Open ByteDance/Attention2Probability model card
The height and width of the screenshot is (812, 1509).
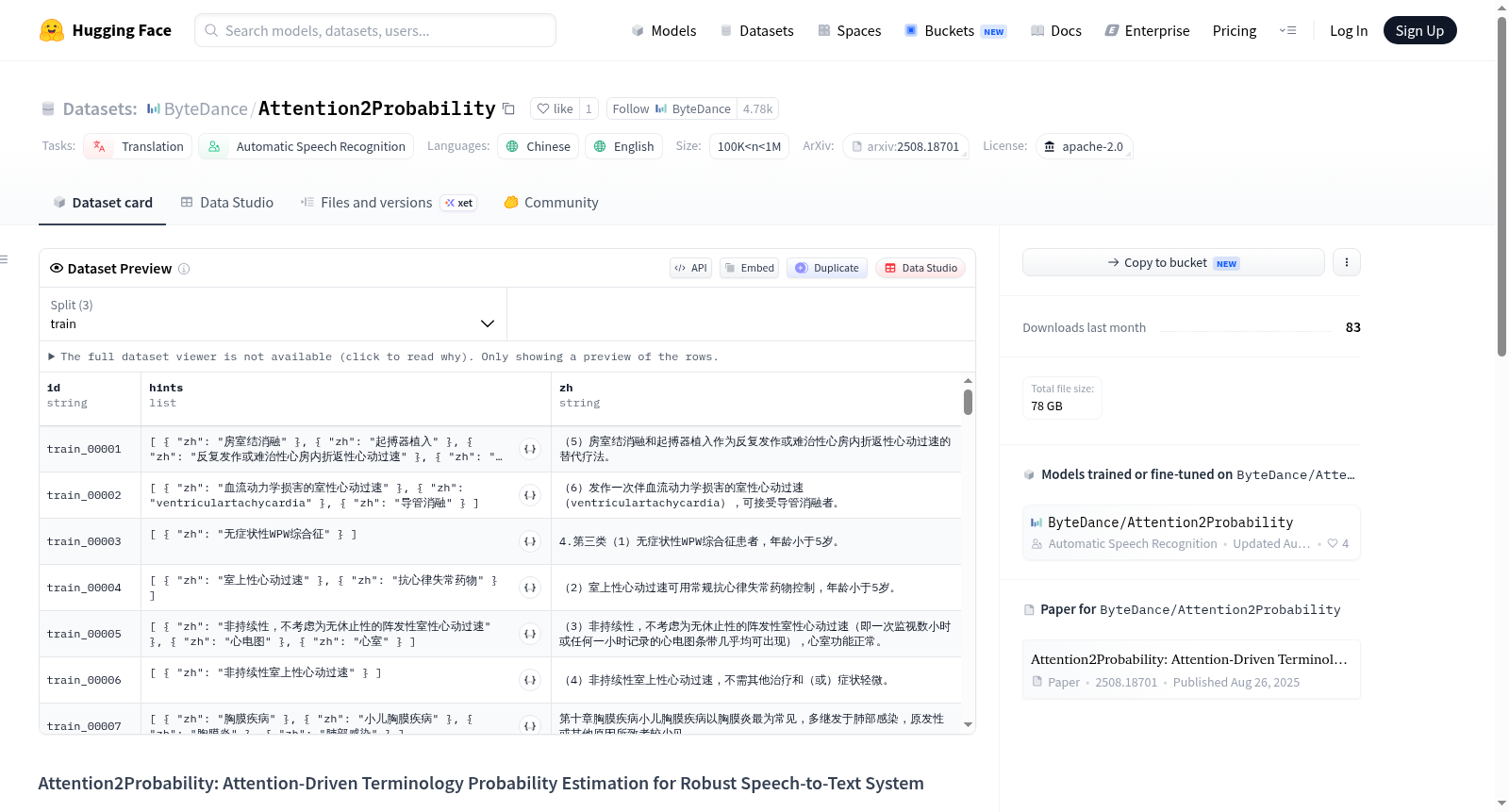1191,532
